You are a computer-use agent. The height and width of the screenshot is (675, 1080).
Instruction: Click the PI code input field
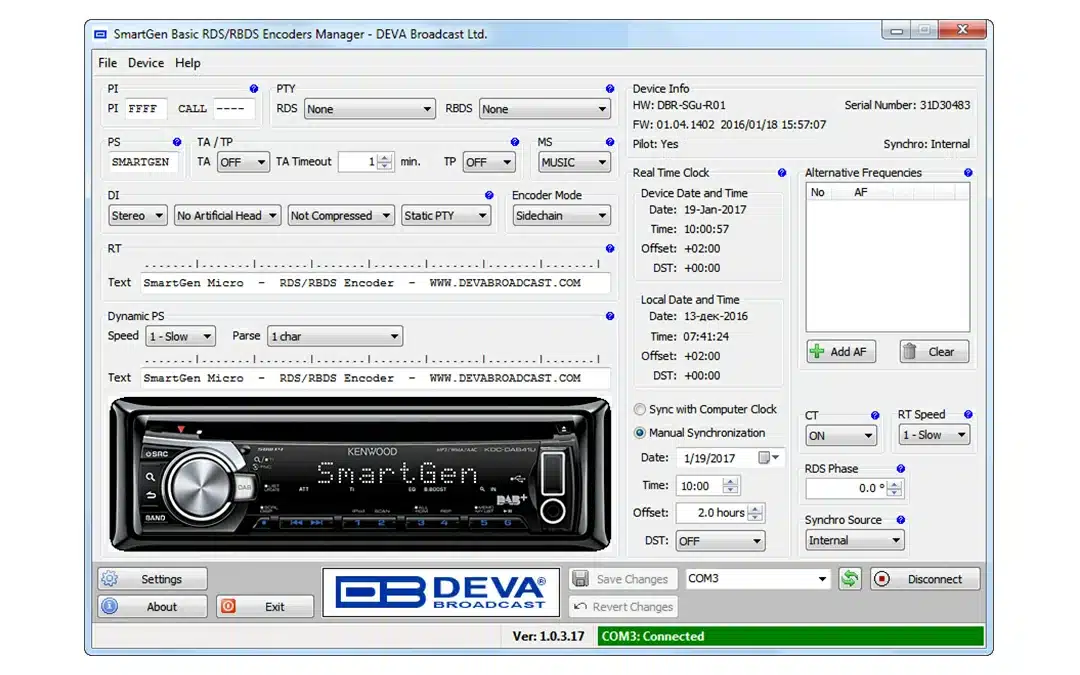coord(145,109)
